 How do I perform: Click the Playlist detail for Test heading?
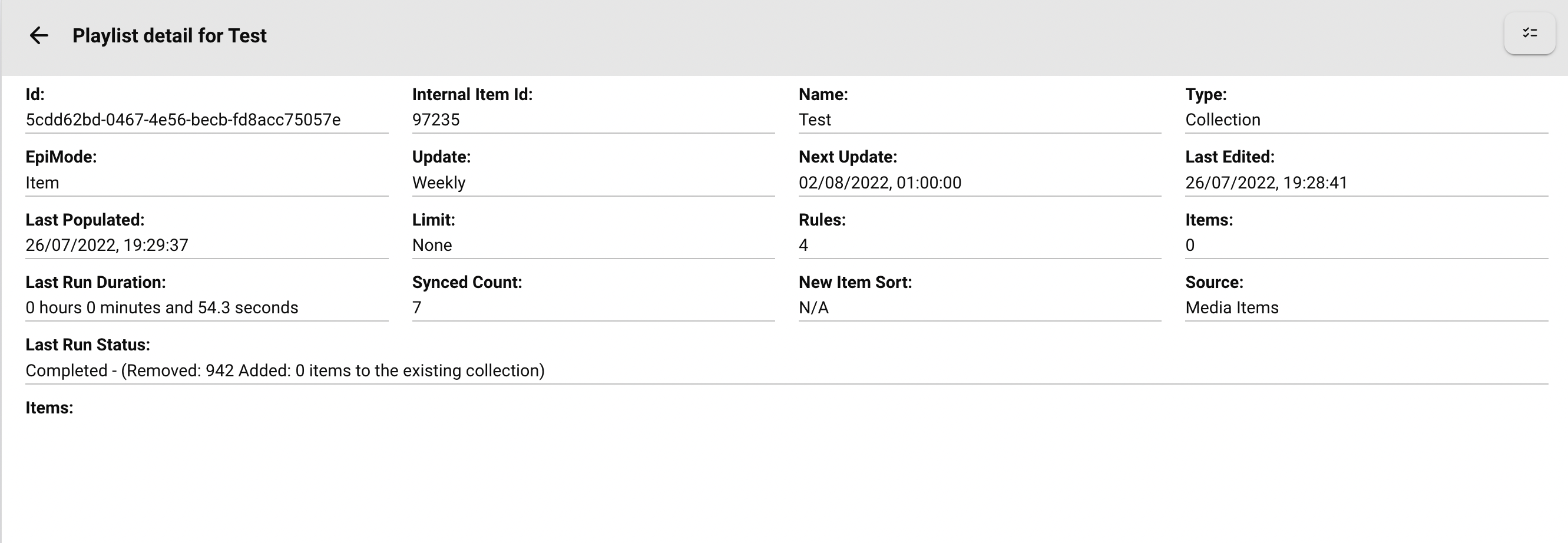[x=169, y=35]
